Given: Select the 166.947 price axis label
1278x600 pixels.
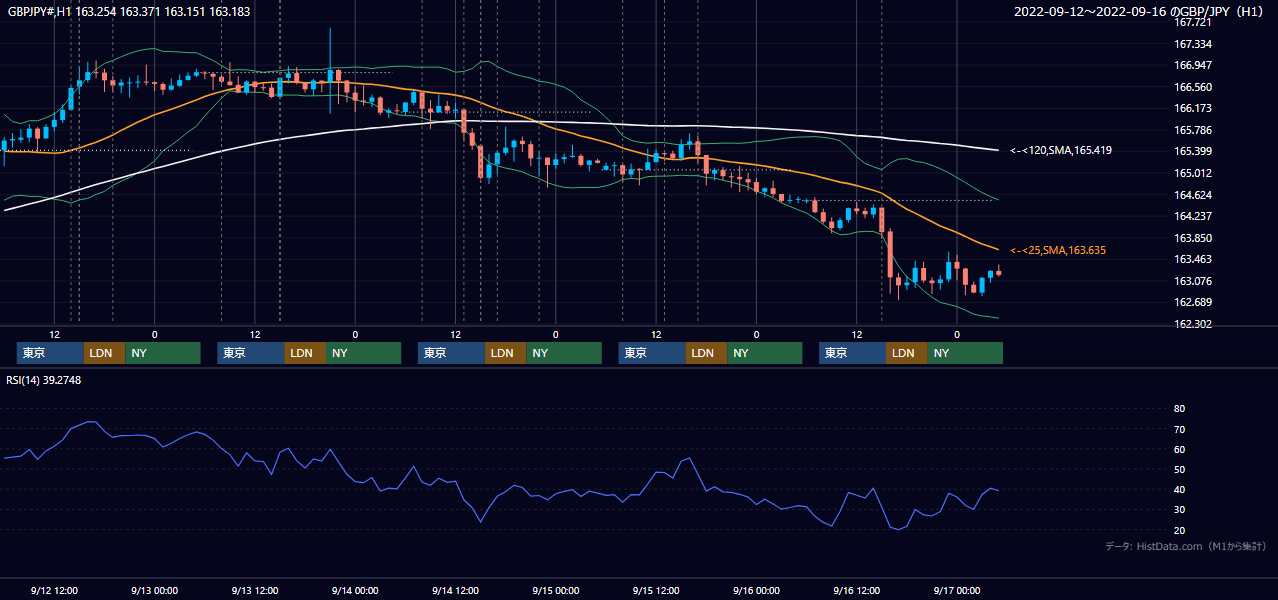Looking at the screenshot, I should [1192, 65].
